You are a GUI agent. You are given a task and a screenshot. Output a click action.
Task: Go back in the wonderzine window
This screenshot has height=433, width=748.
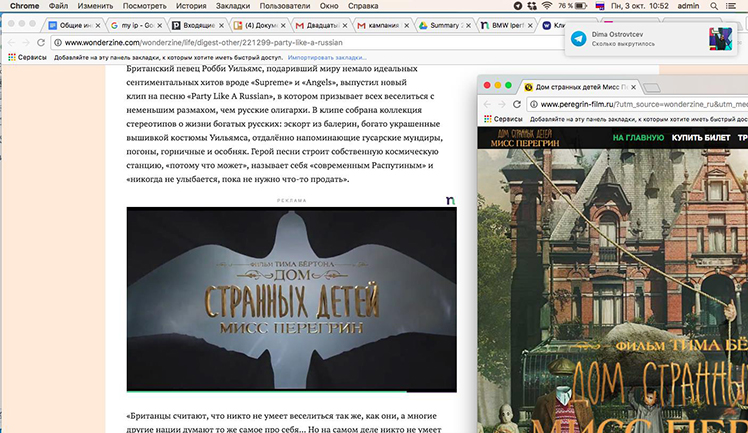click(x=11, y=42)
